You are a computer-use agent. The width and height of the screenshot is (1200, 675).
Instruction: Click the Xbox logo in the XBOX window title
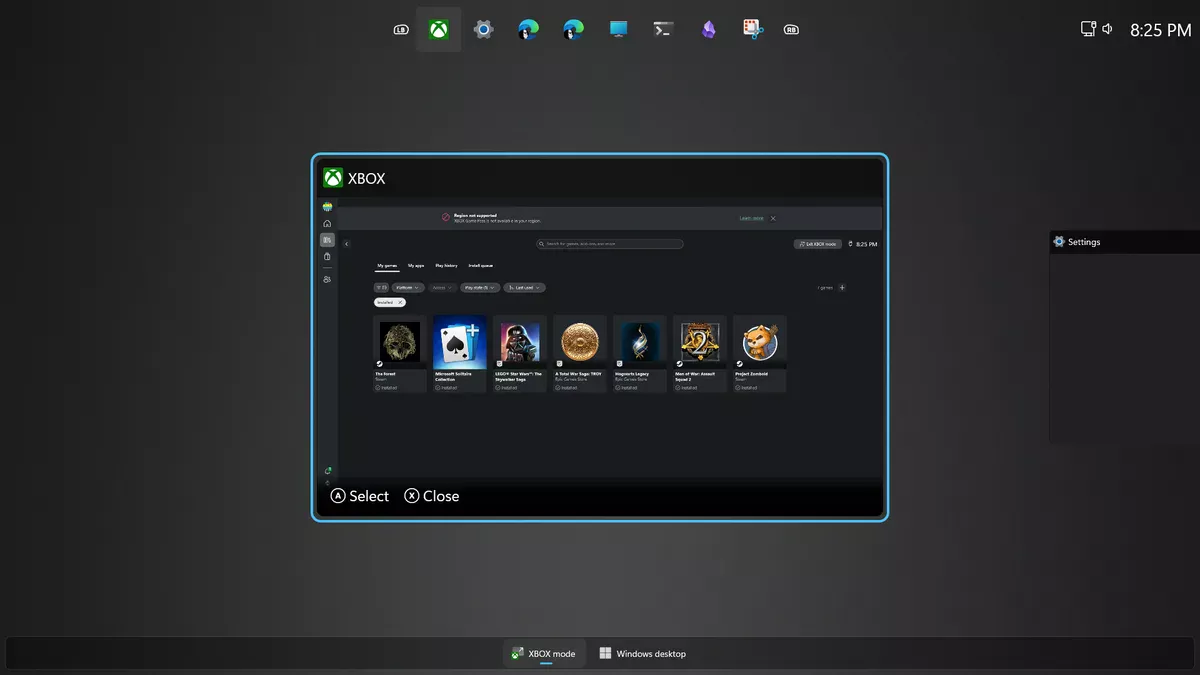pyautogui.click(x=333, y=178)
